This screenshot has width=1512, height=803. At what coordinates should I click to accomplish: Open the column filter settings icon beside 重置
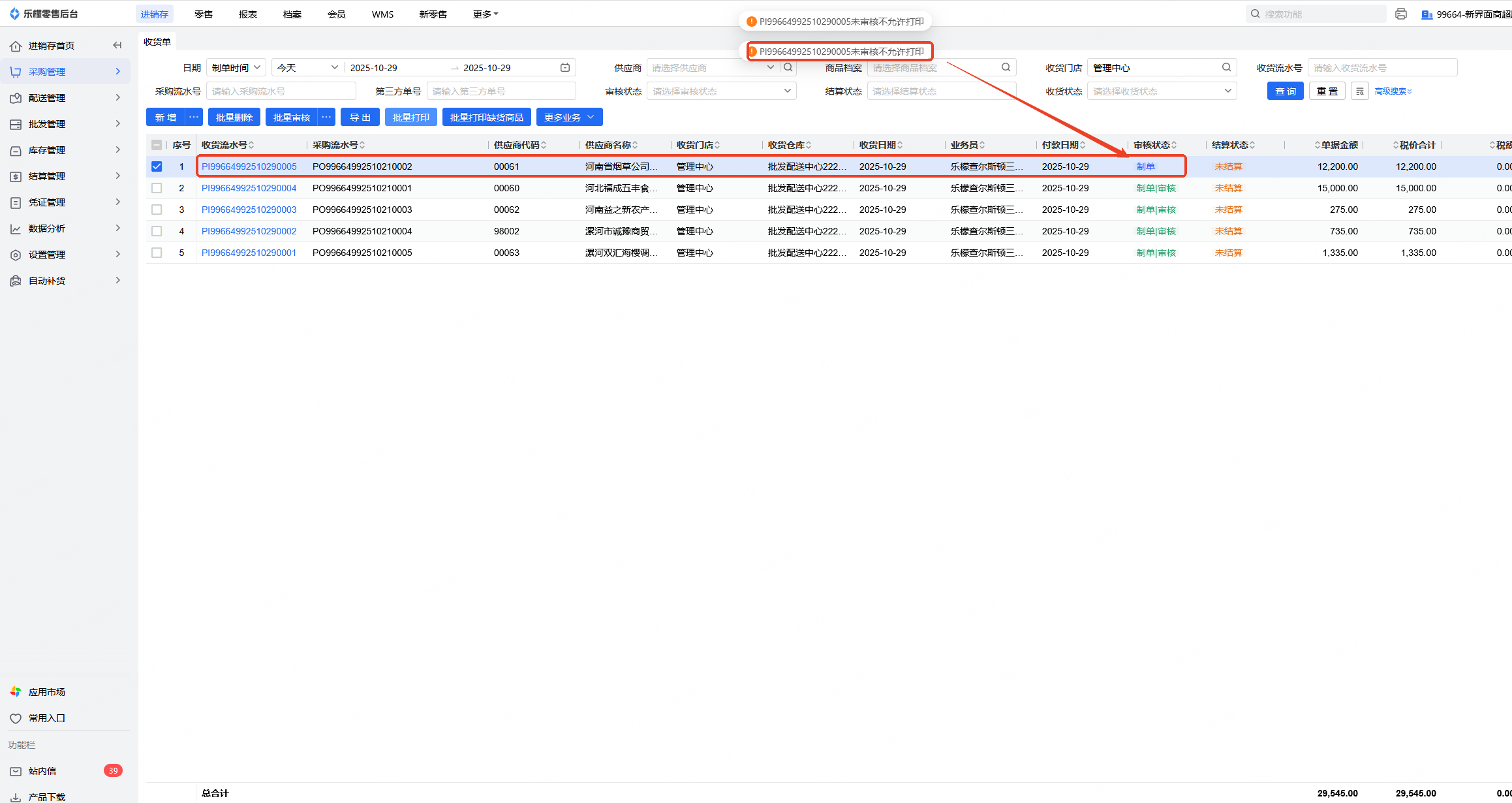click(x=1359, y=91)
